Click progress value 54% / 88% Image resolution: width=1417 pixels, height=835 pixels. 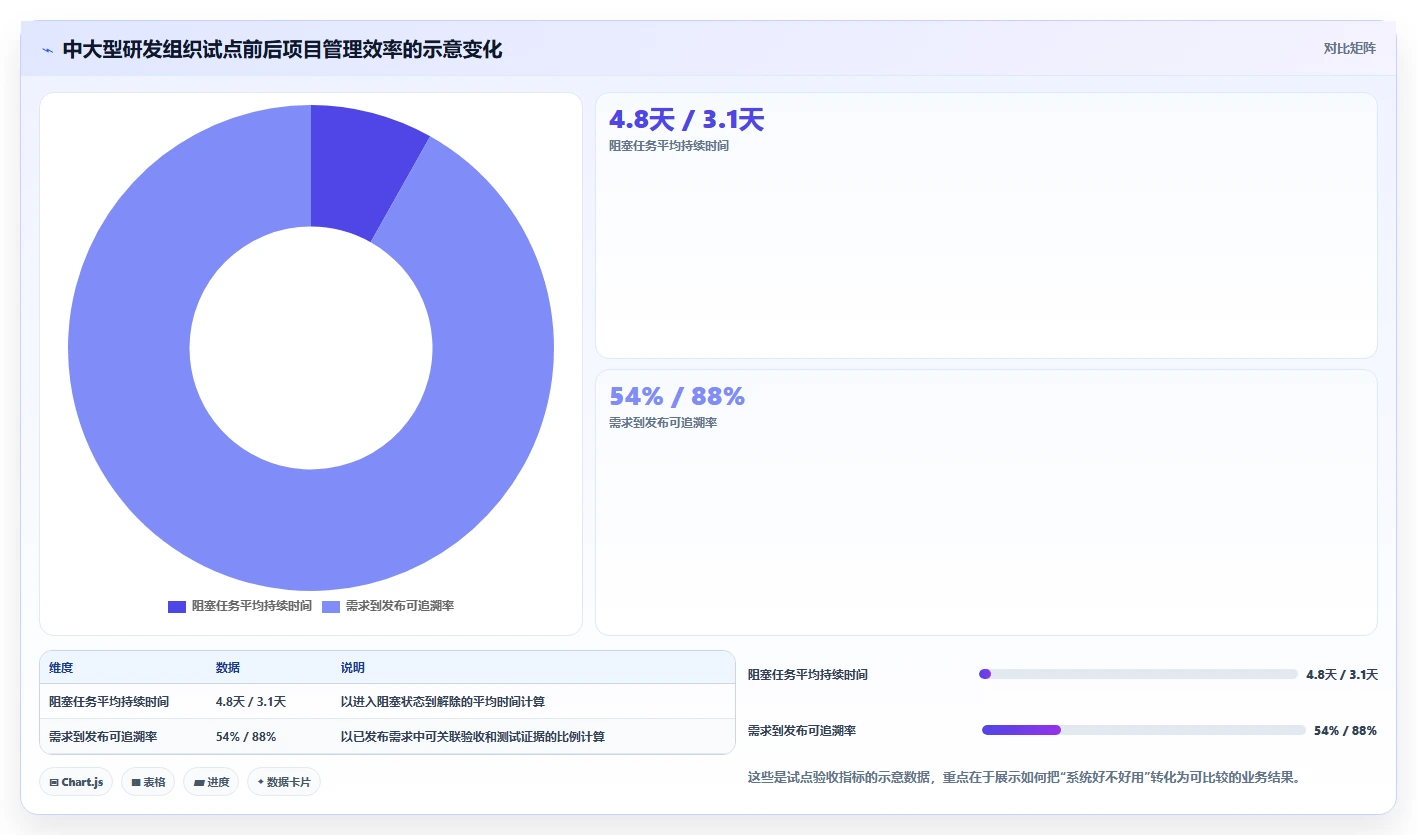click(1345, 731)
